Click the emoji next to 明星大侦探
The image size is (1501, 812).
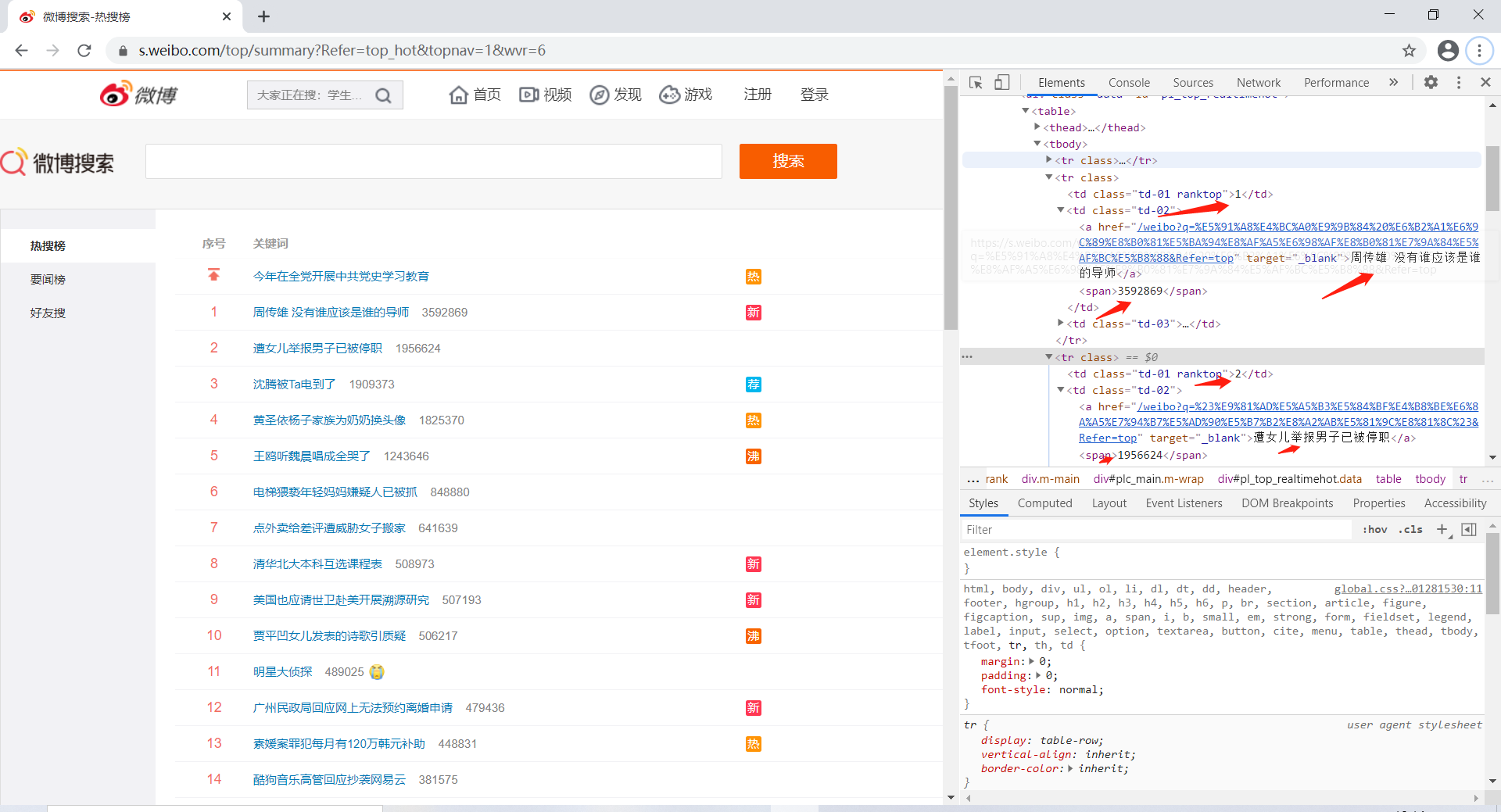(377, 672)
